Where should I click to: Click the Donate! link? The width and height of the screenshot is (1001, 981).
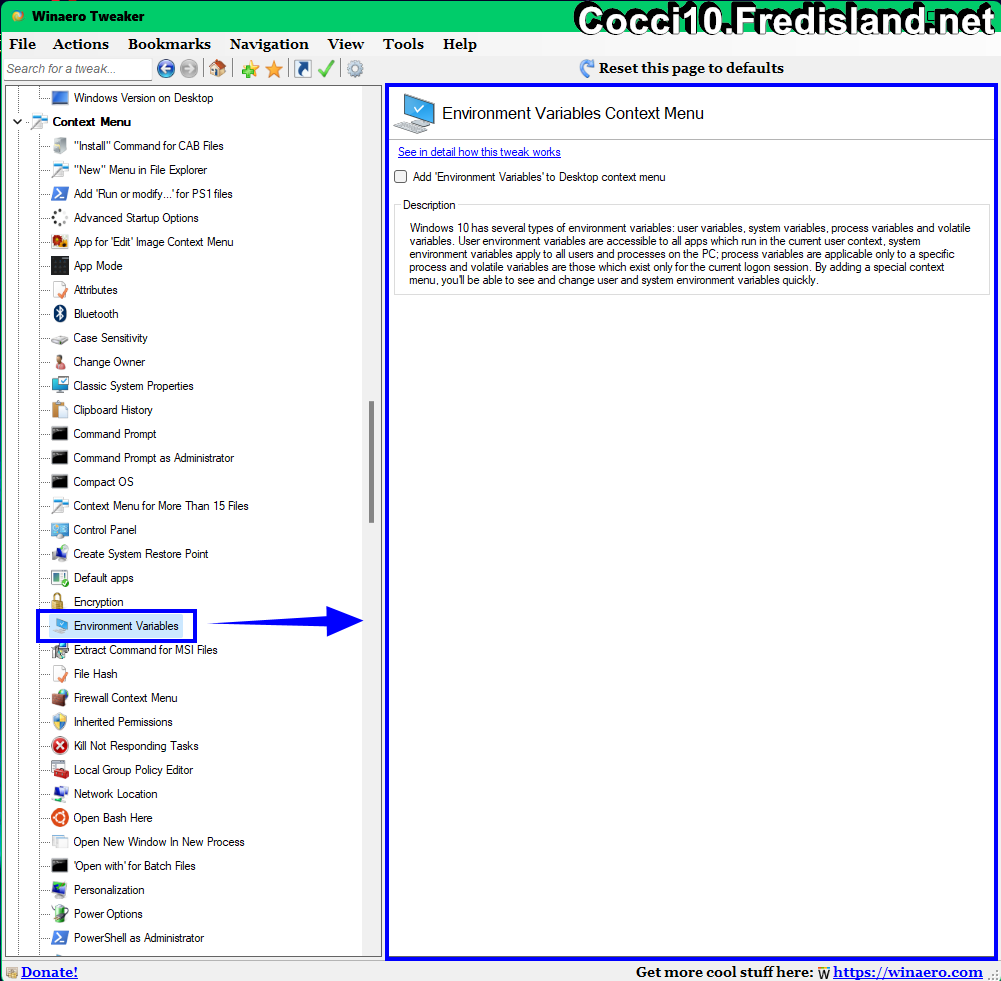tap(49, 971)
